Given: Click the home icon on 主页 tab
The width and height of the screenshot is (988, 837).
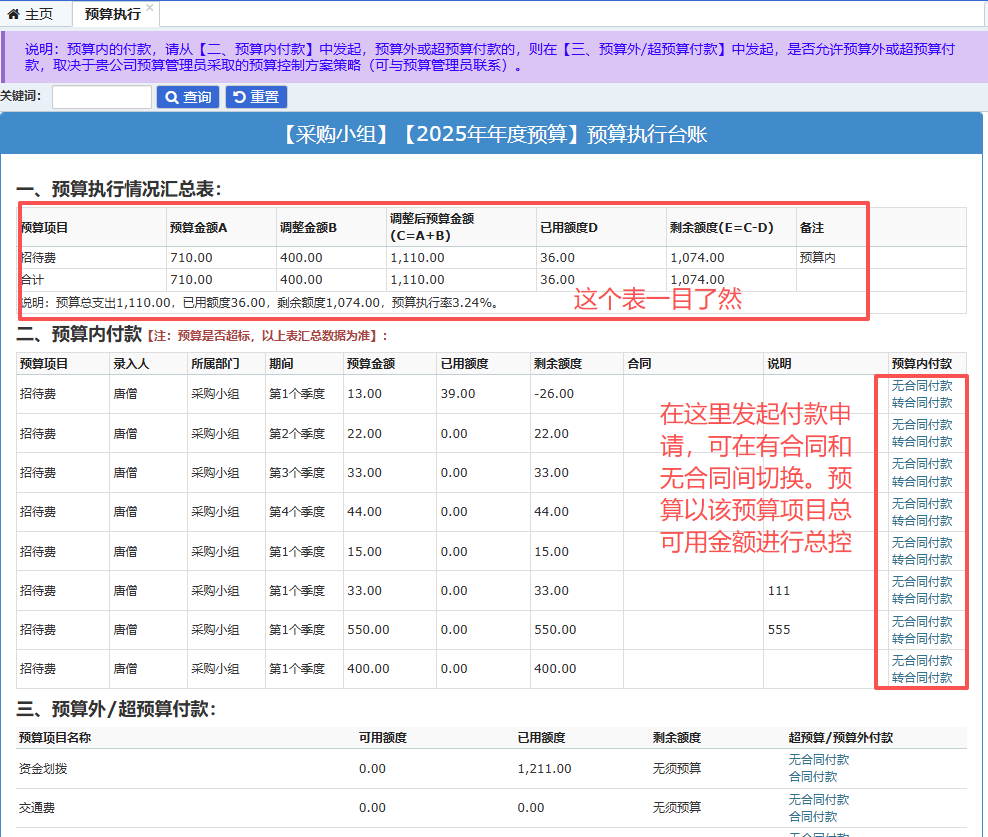Looking at the screenshot, I should pyautogui.click(x=13, y=14).
